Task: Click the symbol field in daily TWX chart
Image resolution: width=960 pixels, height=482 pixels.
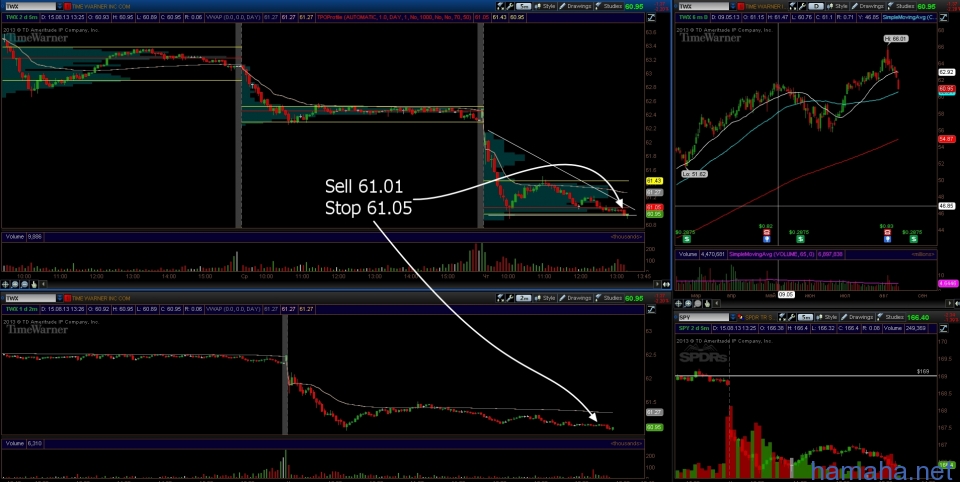Action: 703,6
